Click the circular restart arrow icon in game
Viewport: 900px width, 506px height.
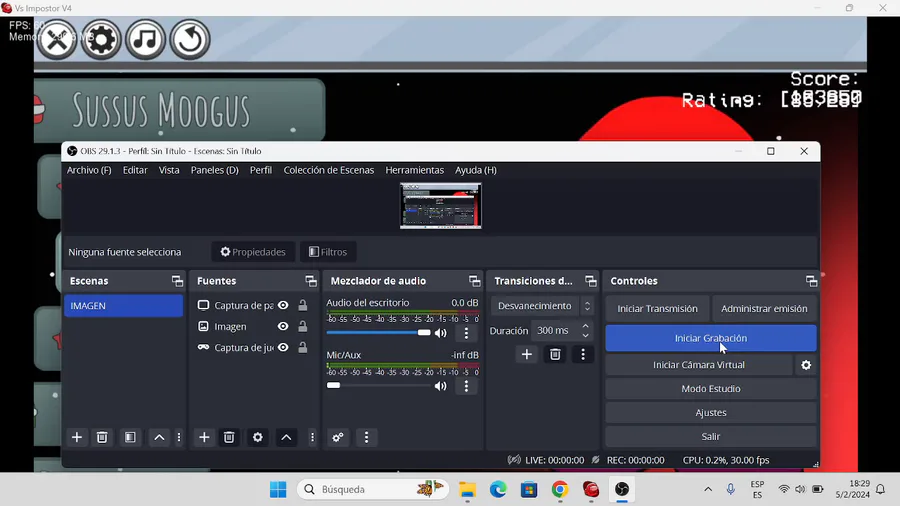click(190, 40)
